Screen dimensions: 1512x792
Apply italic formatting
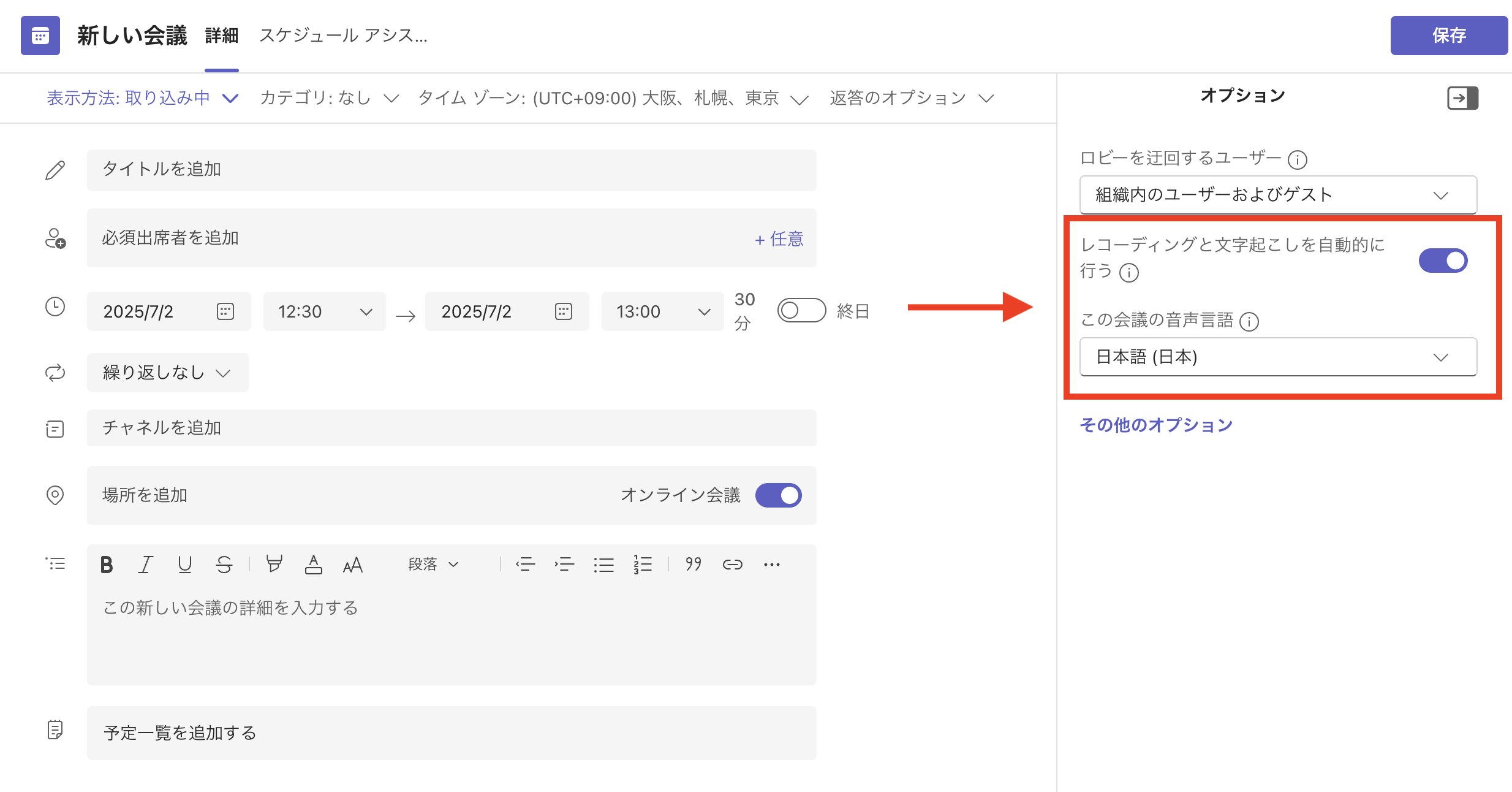pos(145,564)
